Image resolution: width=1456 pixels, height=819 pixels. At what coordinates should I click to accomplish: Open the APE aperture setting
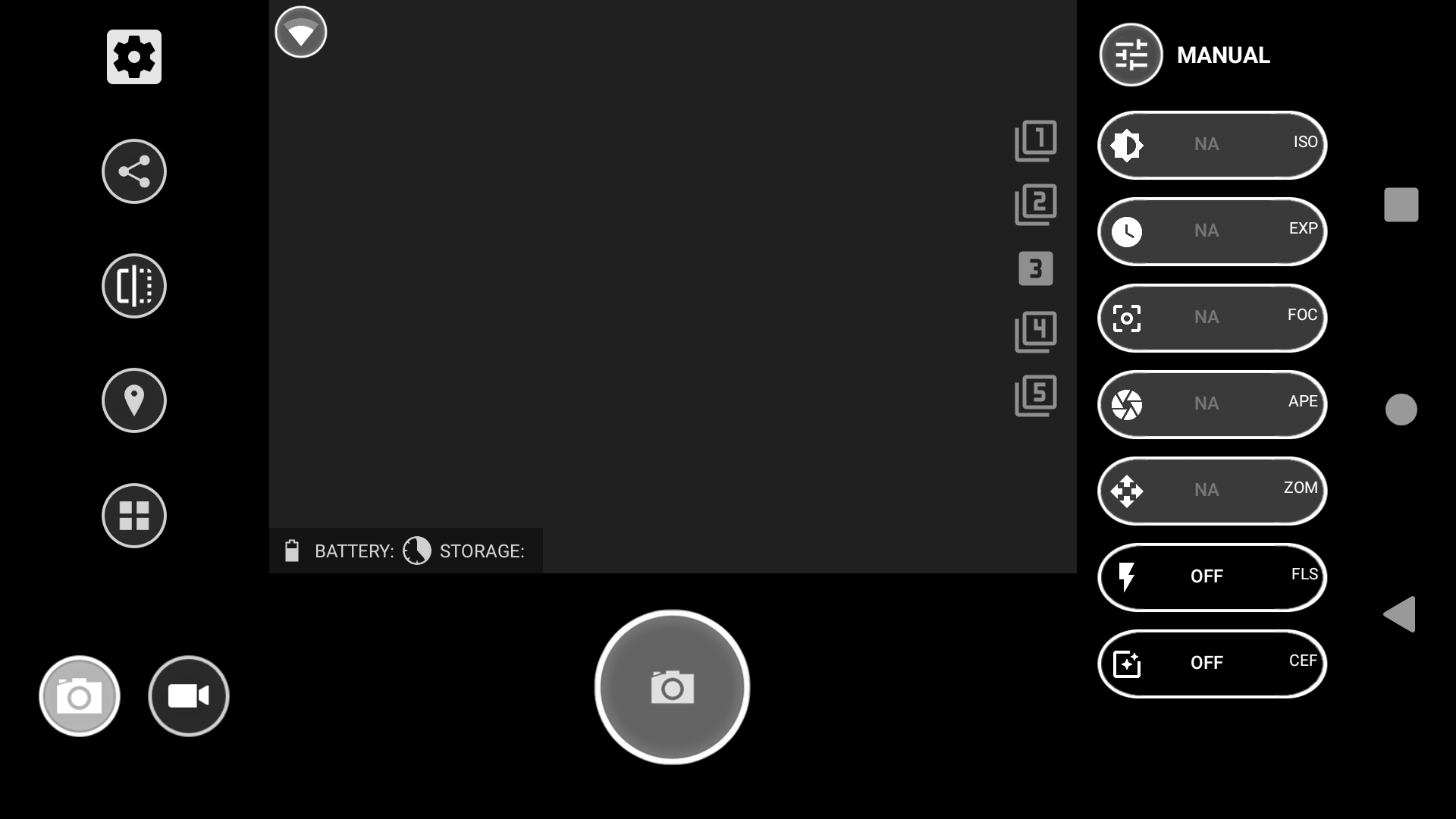click(x=1212, y=404)
